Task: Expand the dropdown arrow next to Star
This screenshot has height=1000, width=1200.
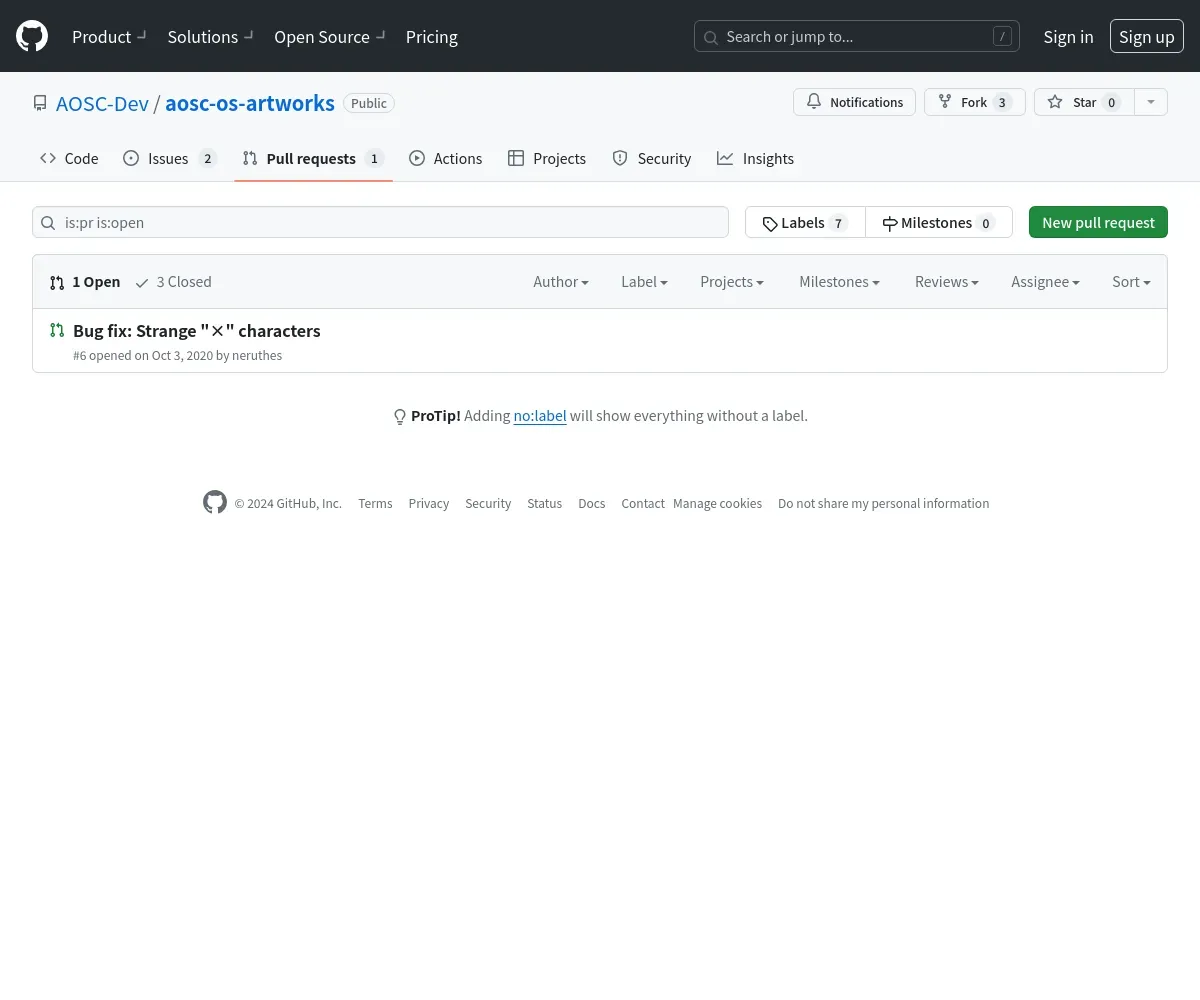Action: [1151, 102]
